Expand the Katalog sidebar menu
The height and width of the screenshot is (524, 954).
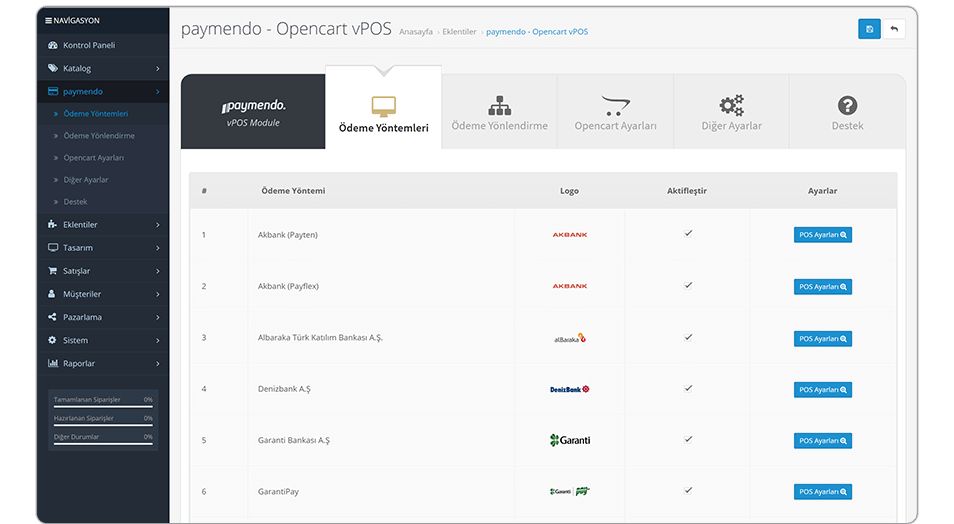coord(103,68)
